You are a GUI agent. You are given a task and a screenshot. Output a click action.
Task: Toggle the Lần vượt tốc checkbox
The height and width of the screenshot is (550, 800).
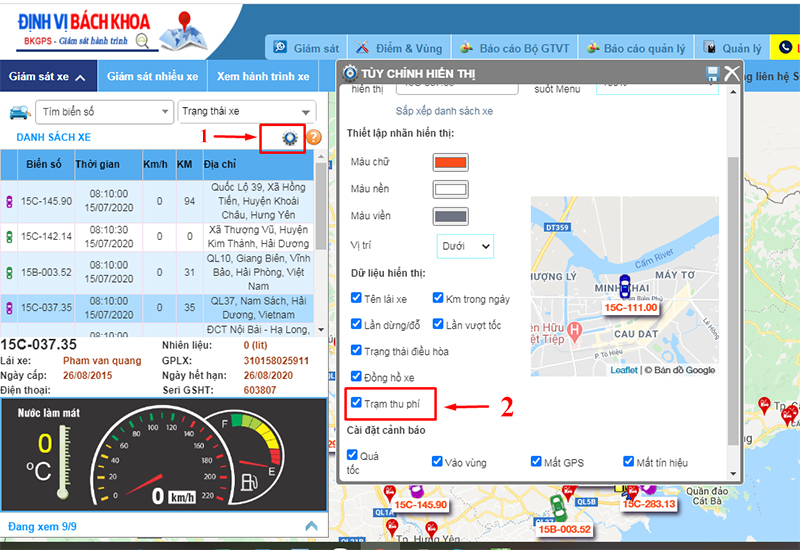(438, 323)
